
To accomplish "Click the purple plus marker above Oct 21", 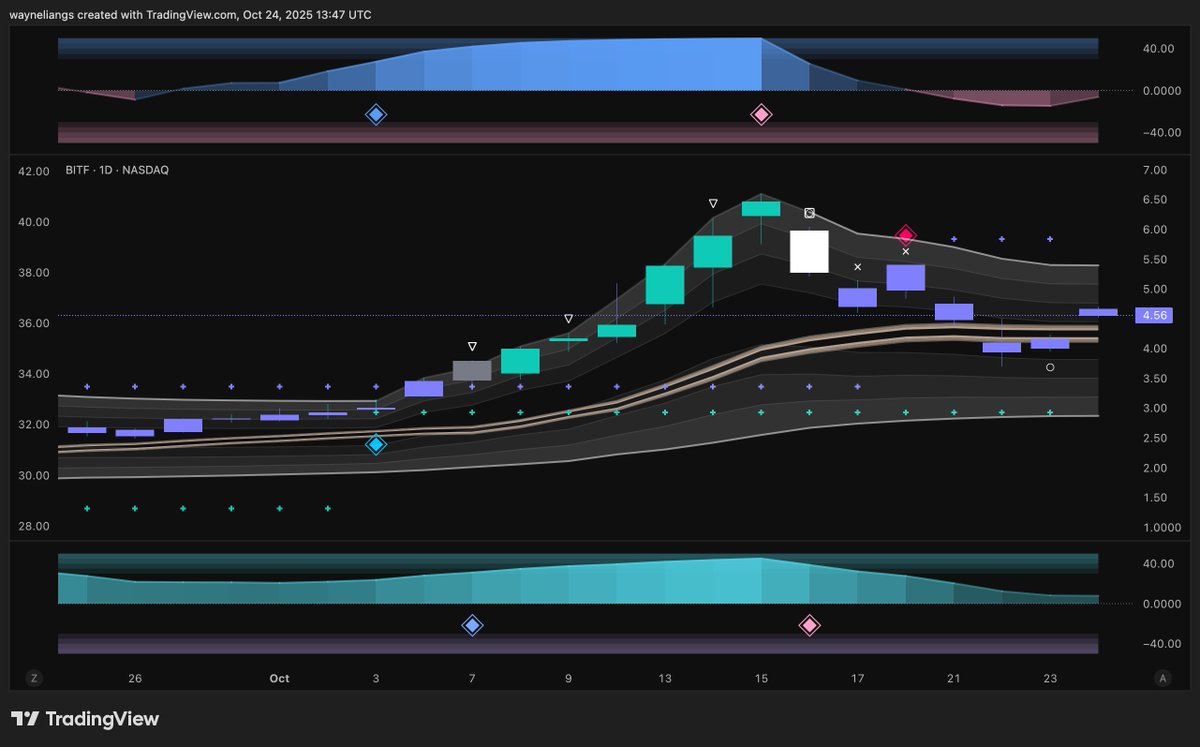I will click(x=954, y=239).
